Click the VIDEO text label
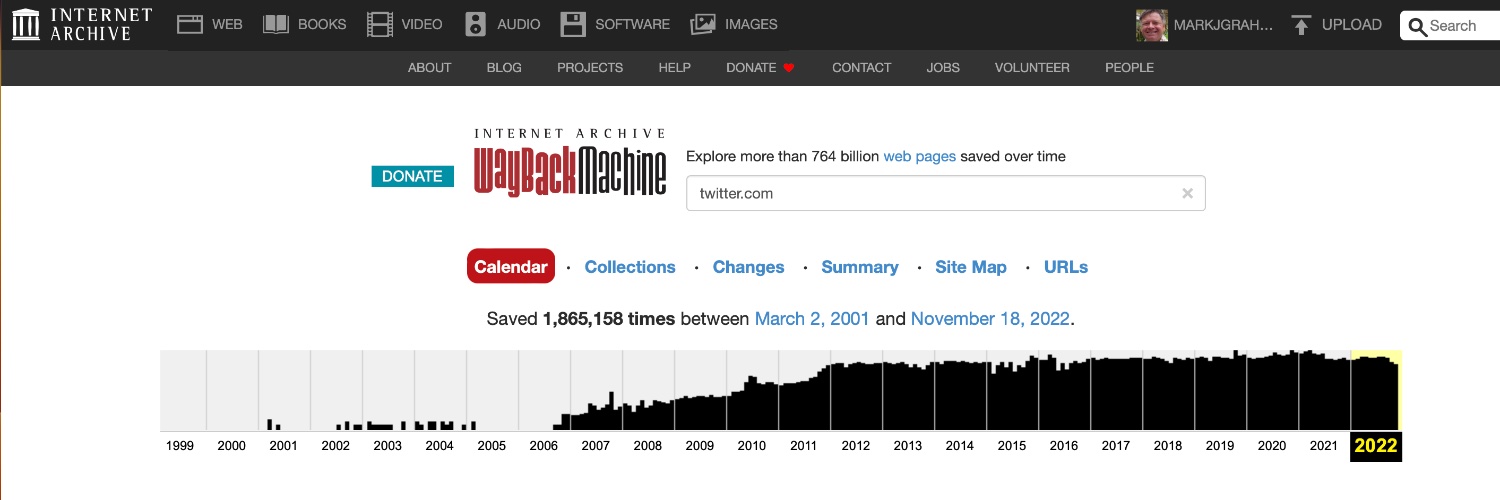 coord(422,24)
